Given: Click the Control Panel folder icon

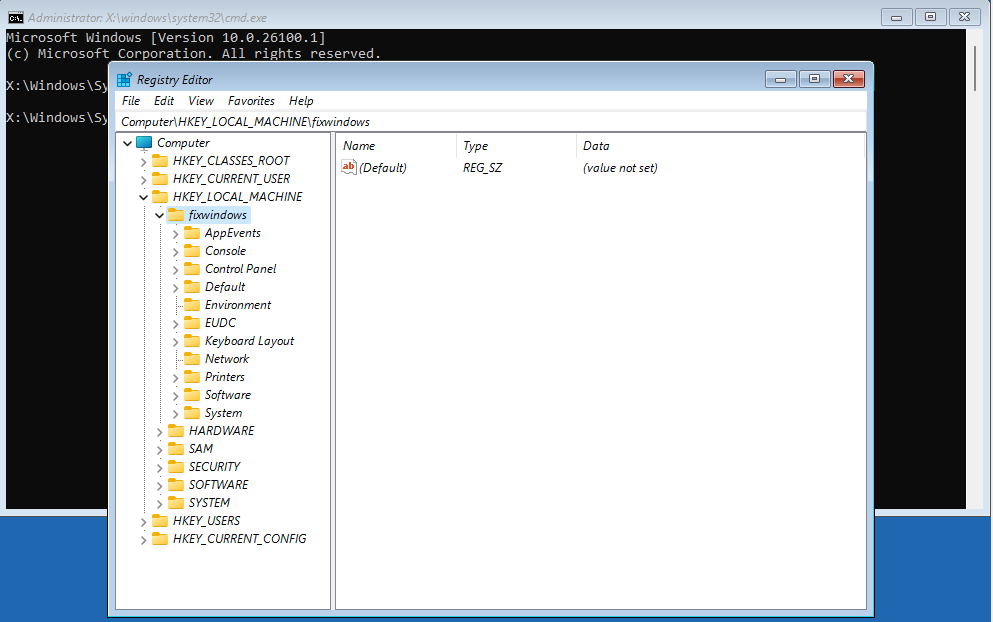Looking at the screenshot, I should tap(192, 269).
